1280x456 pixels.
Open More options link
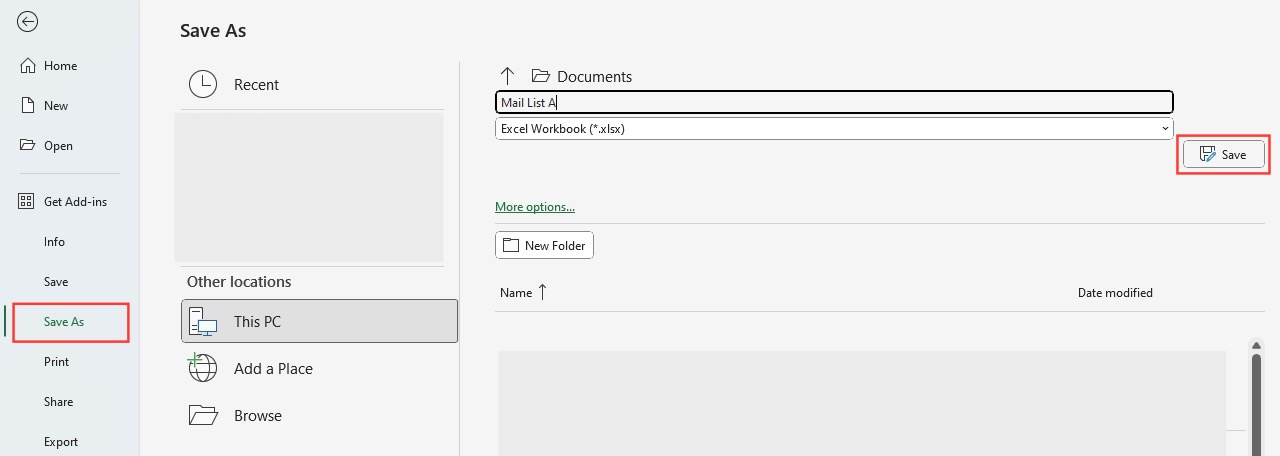point(535,207)
